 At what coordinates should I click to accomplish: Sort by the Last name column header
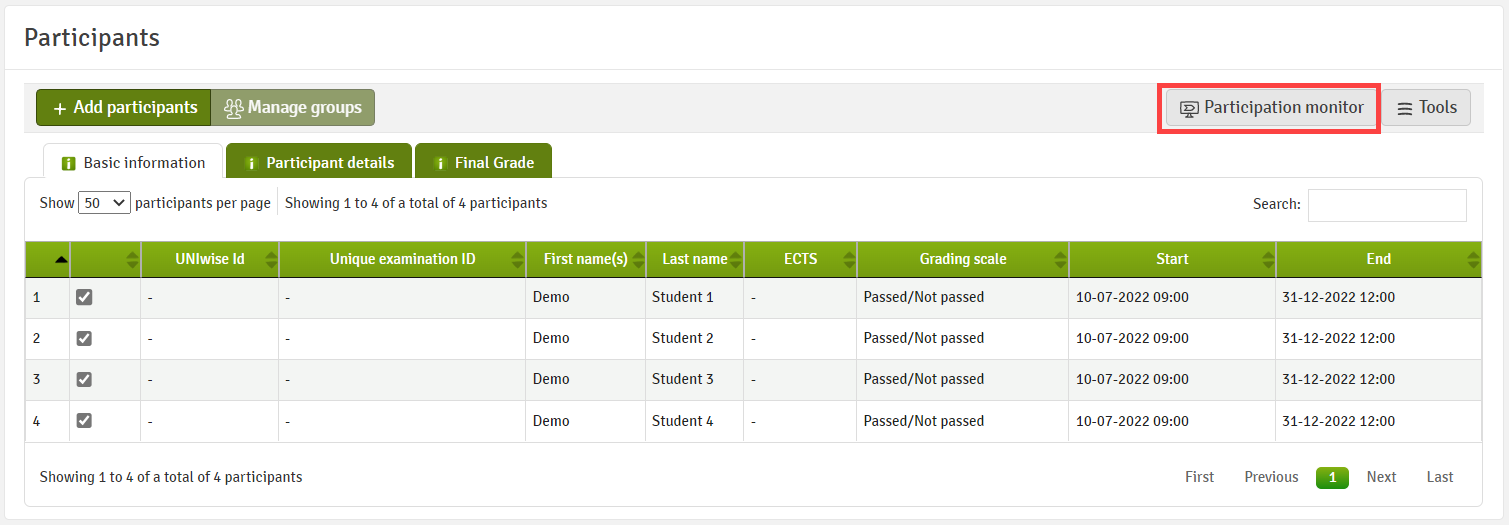point(695,259)
